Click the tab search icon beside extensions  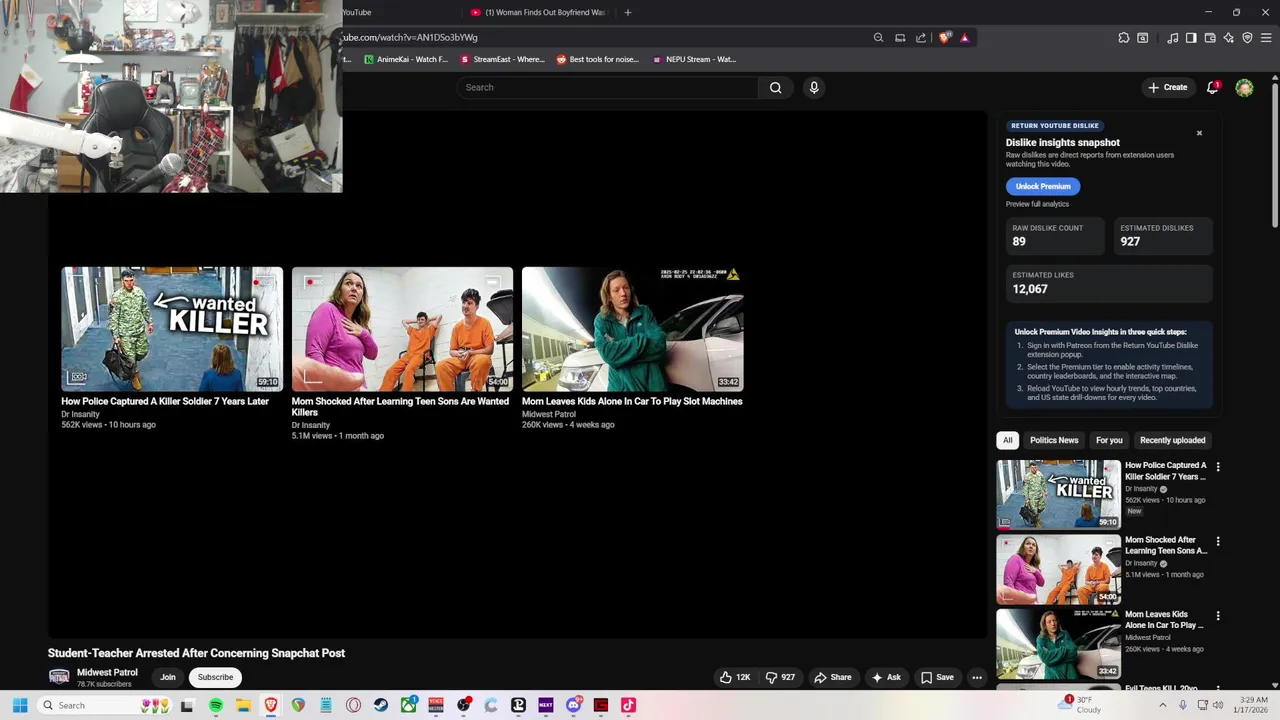point(1143,38)
